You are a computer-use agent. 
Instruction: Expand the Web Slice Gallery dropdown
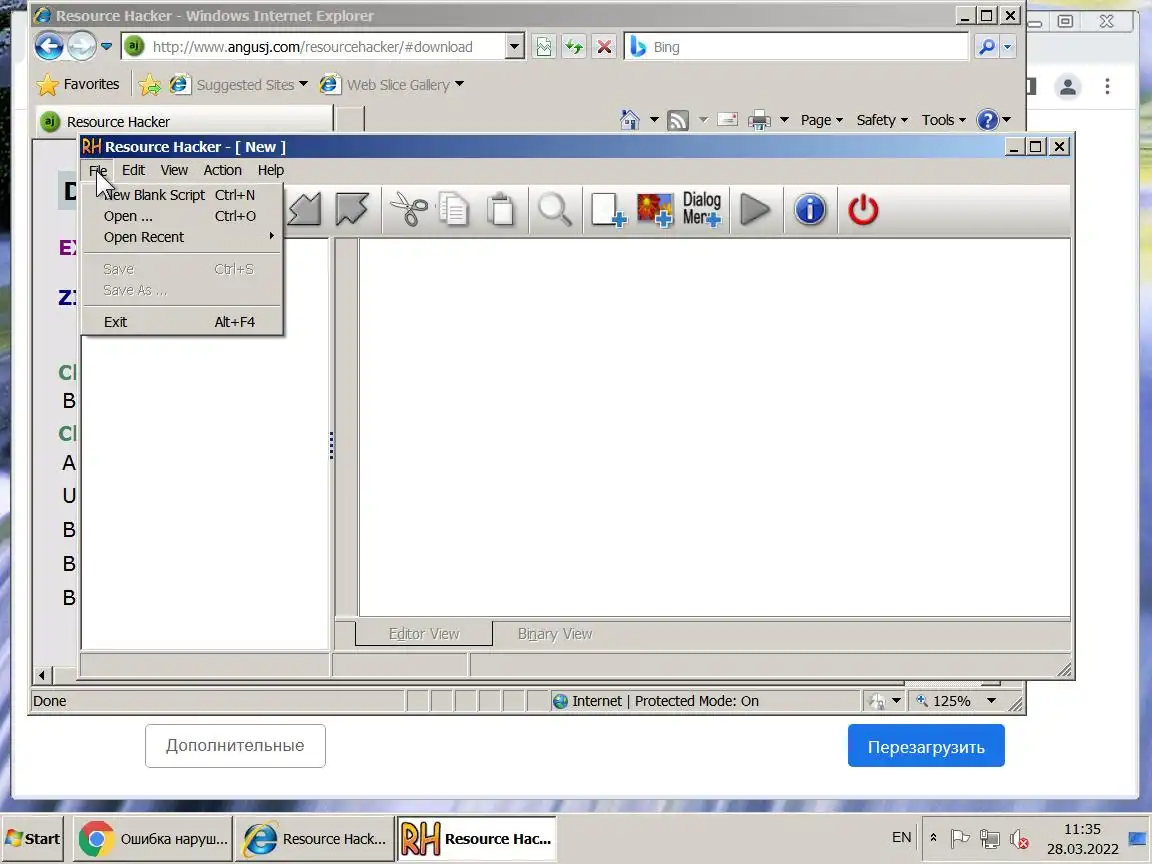(459, 84)
